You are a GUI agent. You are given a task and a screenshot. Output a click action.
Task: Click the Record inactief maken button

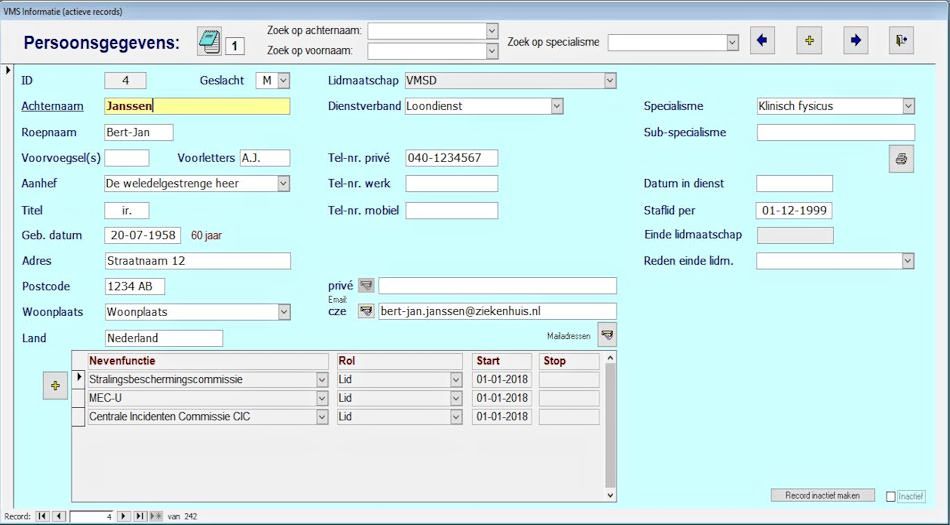click(822, 495)
